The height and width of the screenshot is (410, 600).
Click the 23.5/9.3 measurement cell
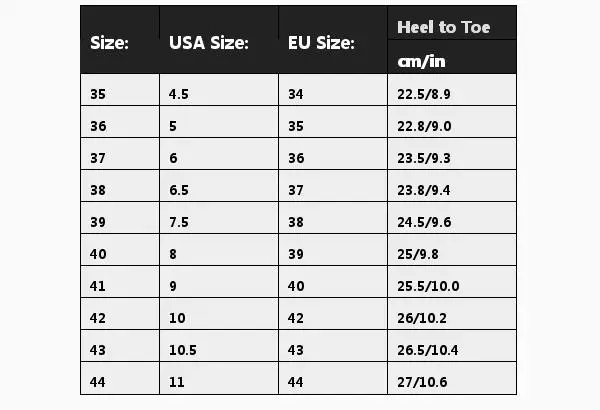click(x=425, y=157)
